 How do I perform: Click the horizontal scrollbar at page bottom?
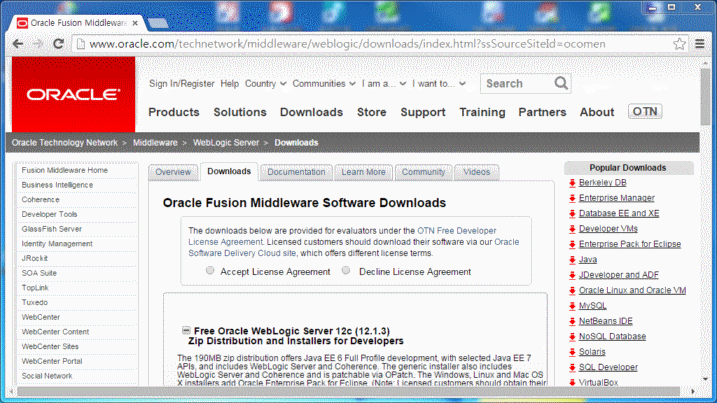coord(348,392)
